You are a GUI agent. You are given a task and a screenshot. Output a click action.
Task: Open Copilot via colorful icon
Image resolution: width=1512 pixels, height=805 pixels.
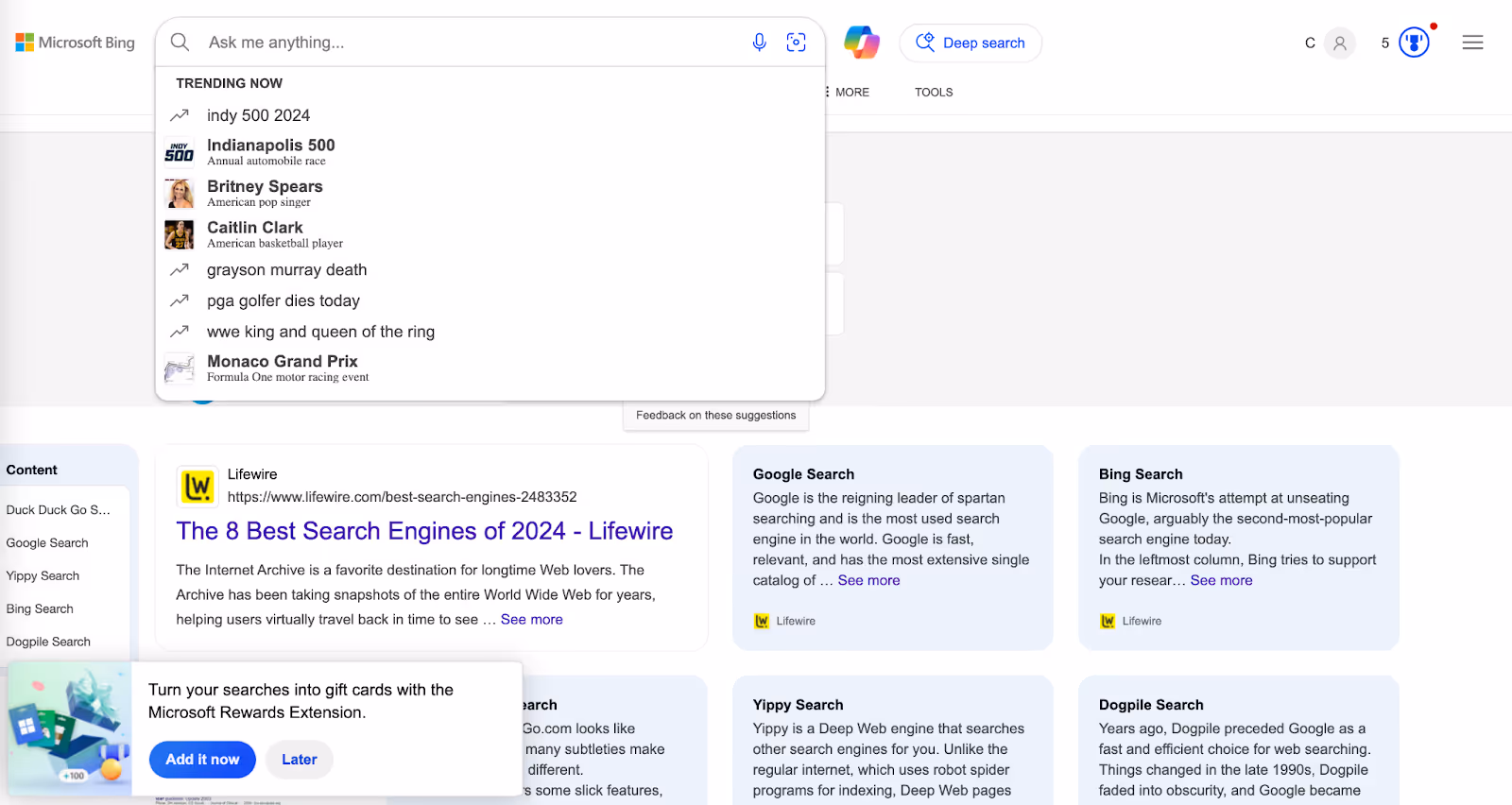862,43
